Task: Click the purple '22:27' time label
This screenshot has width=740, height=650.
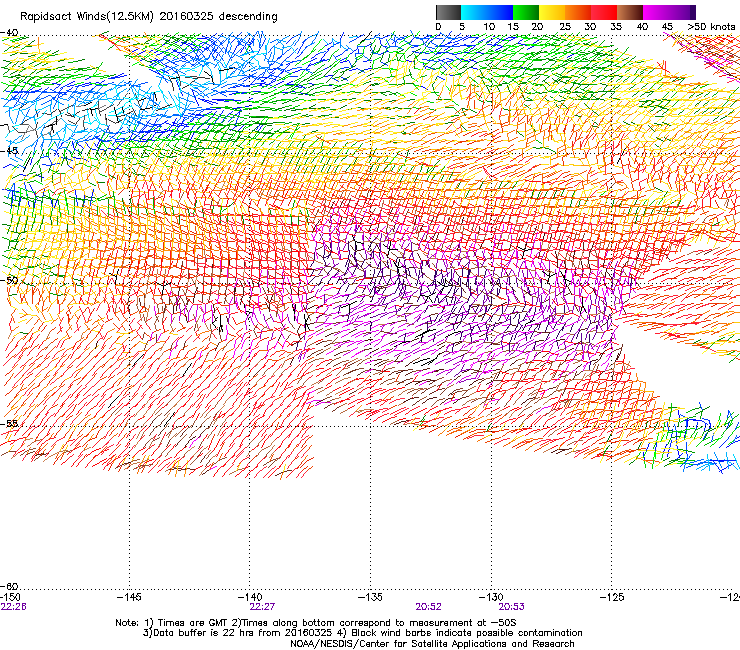Action: pos(262,607)
